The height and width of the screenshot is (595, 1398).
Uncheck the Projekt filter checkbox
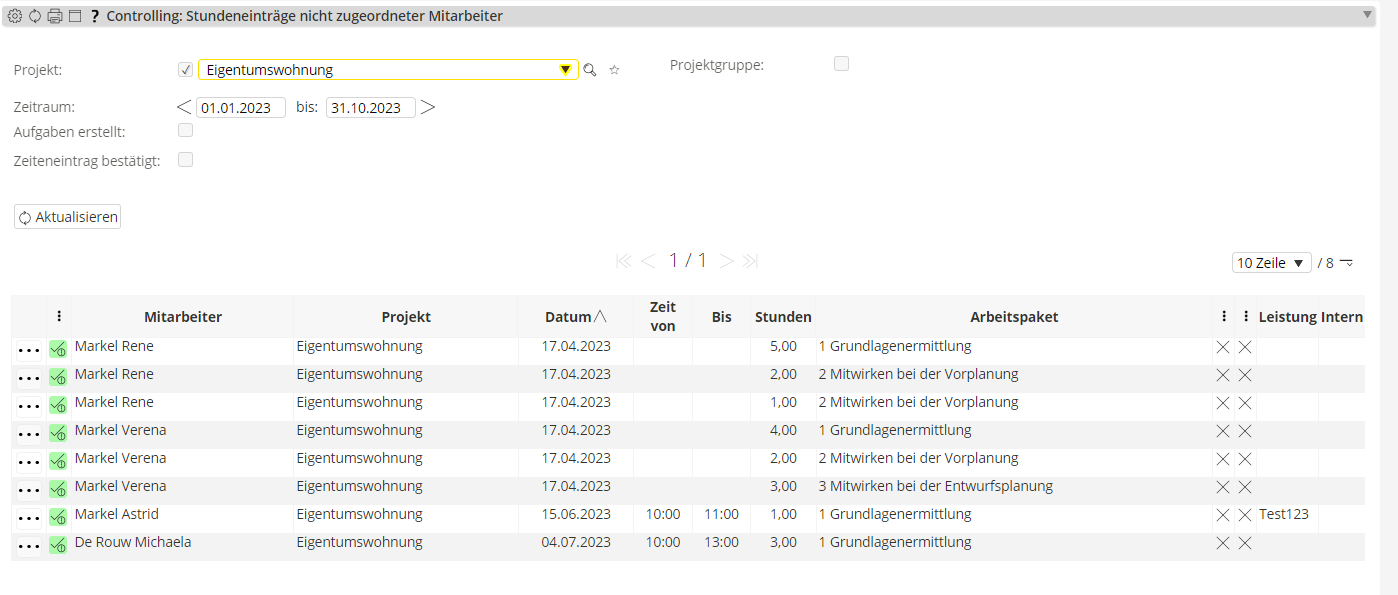(x=185, y=69)
